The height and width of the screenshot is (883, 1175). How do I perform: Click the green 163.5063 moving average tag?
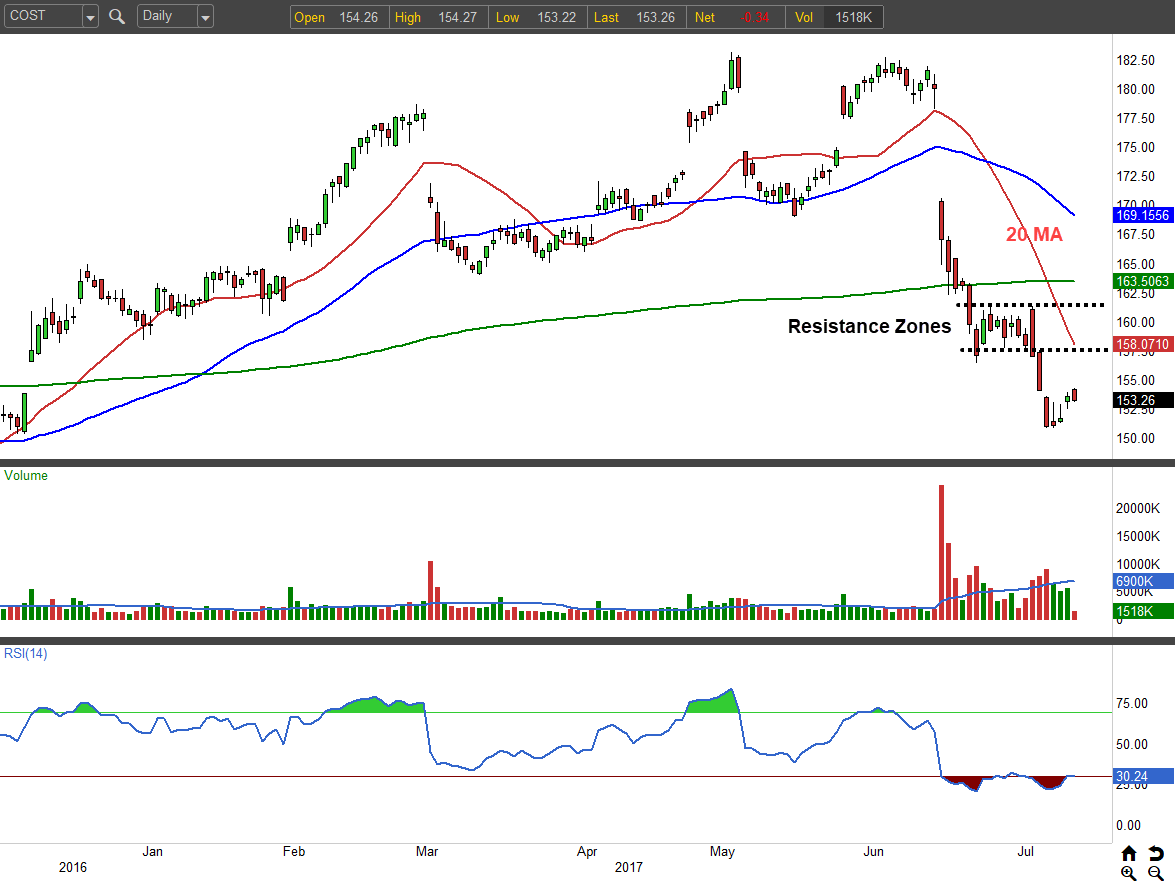(x=1142, y=282)
